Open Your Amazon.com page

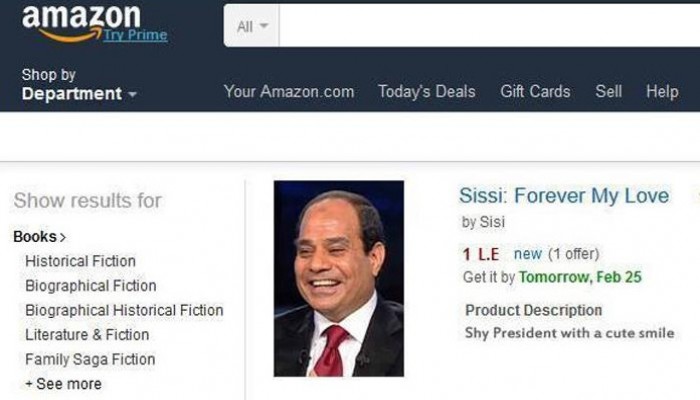click(289, 91)
